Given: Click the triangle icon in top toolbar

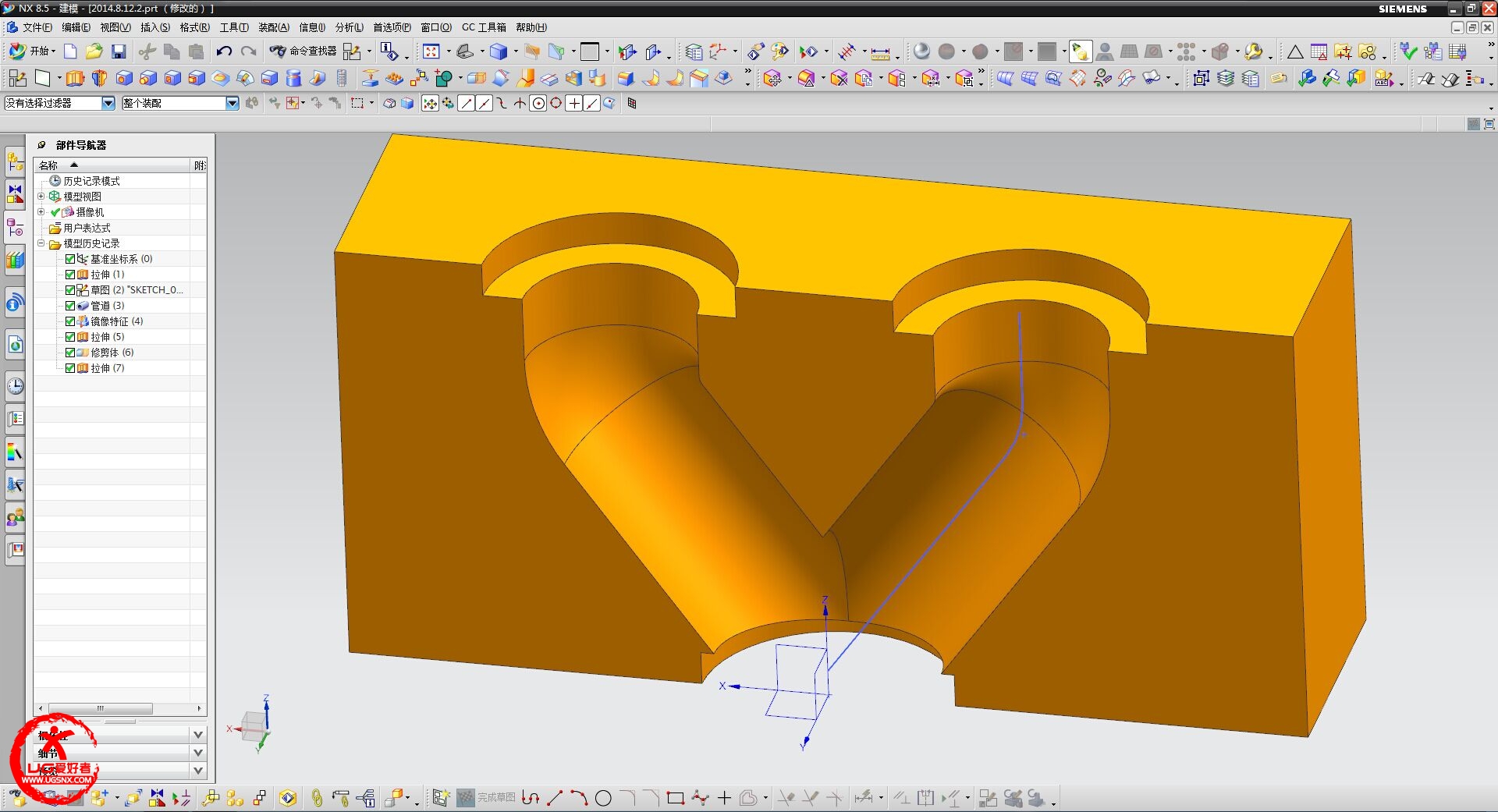Looking at the screenshot, I should (1295, 52).
